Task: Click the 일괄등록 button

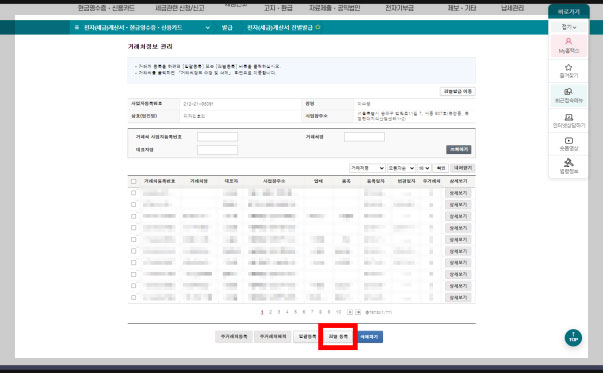Action: pyautogui.click(x=307, y=336)
